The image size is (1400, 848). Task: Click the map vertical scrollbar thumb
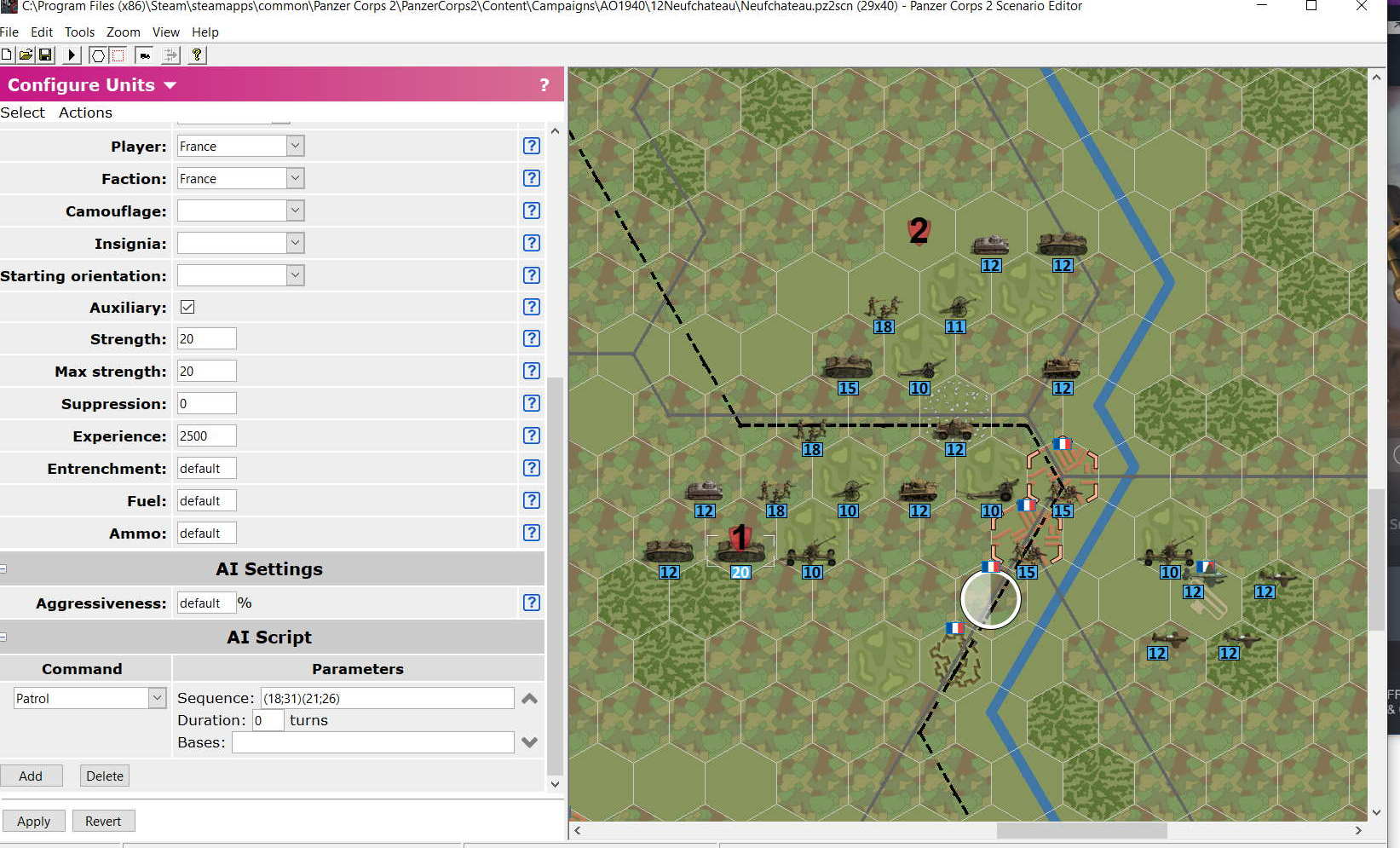1376,560
